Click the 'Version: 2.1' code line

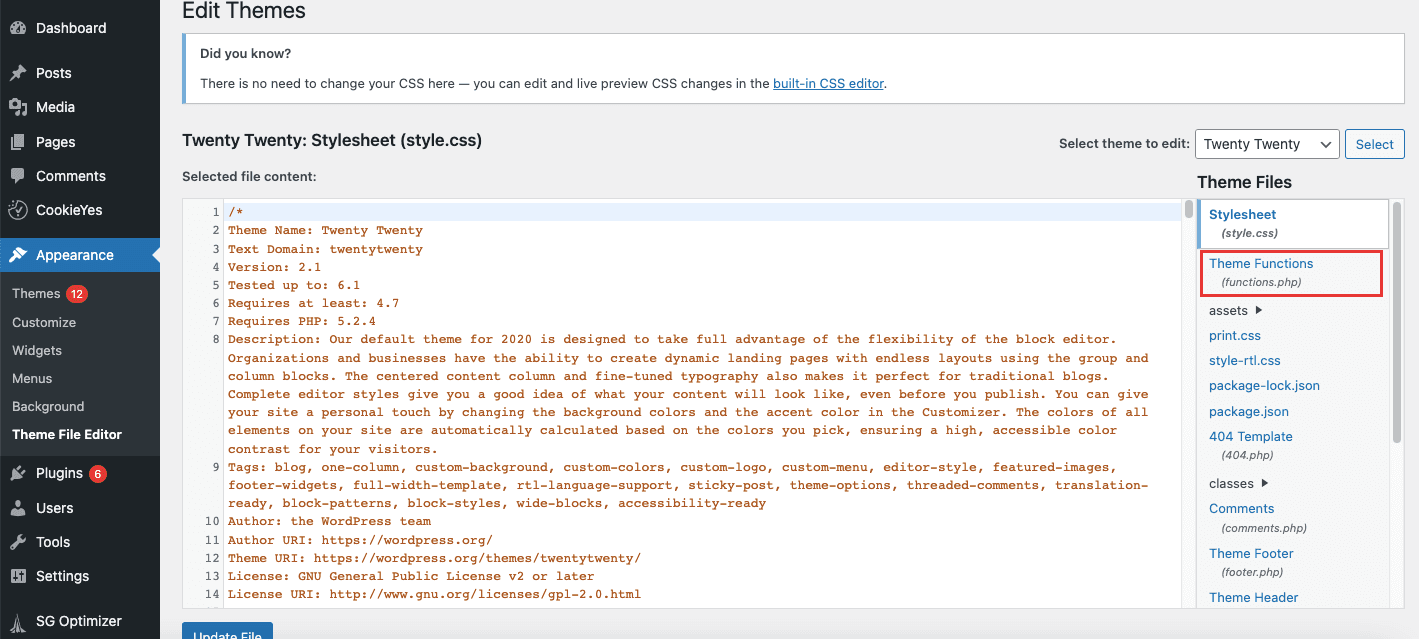tap(274, 267)
